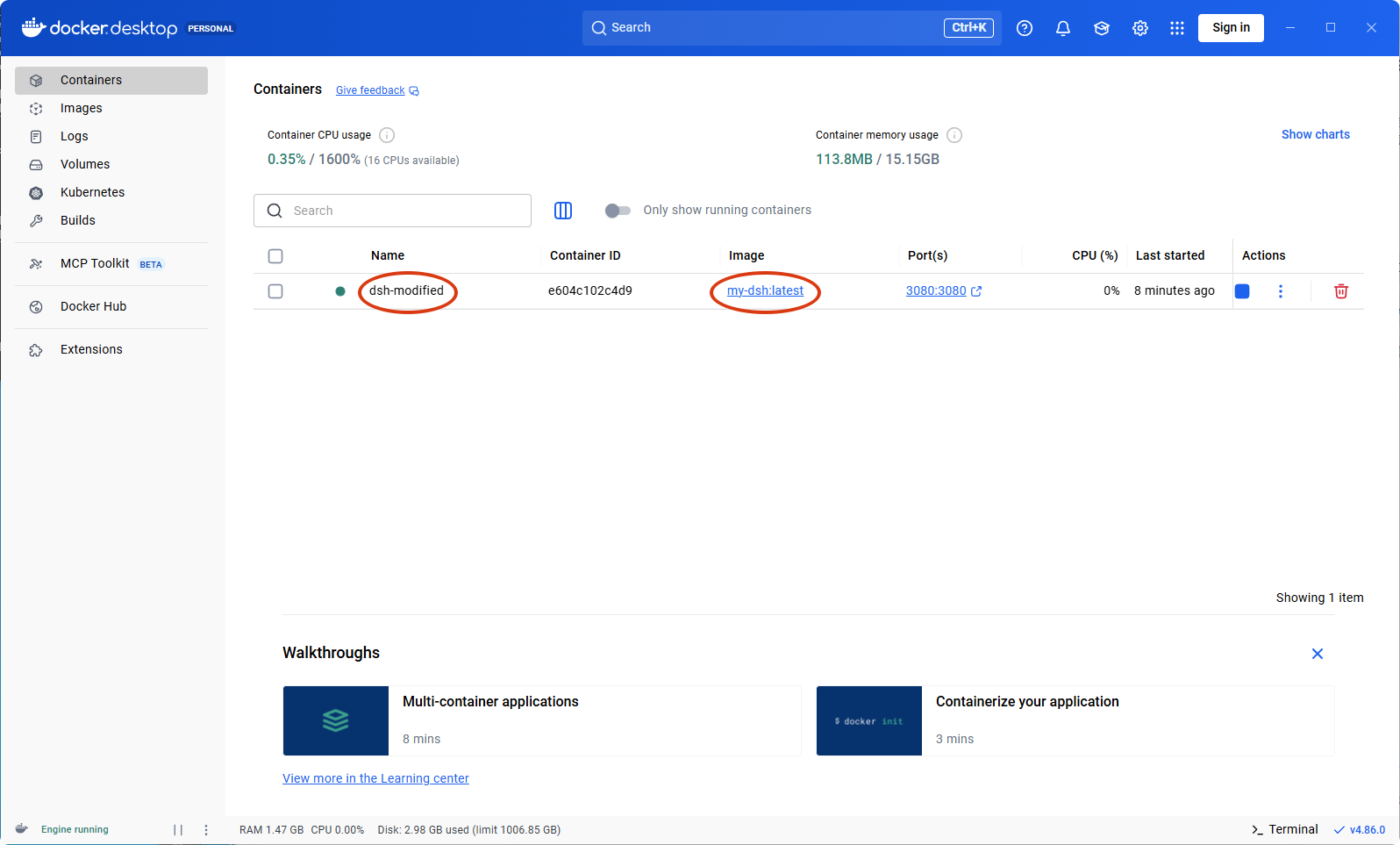Open Multi-container applications walkthrough
The image size is (1400, 845).
tap(542, 720)
